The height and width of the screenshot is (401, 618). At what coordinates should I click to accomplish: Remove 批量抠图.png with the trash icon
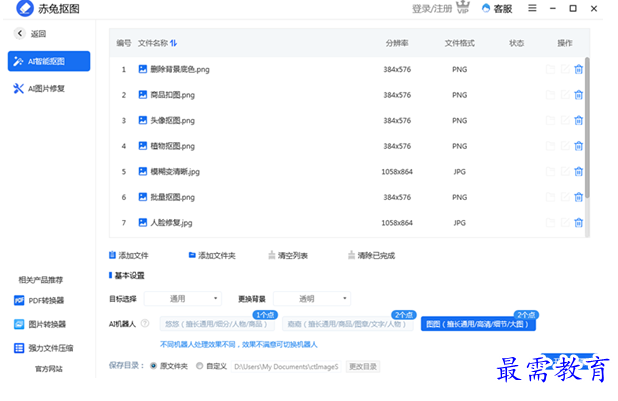click(578, 197)
